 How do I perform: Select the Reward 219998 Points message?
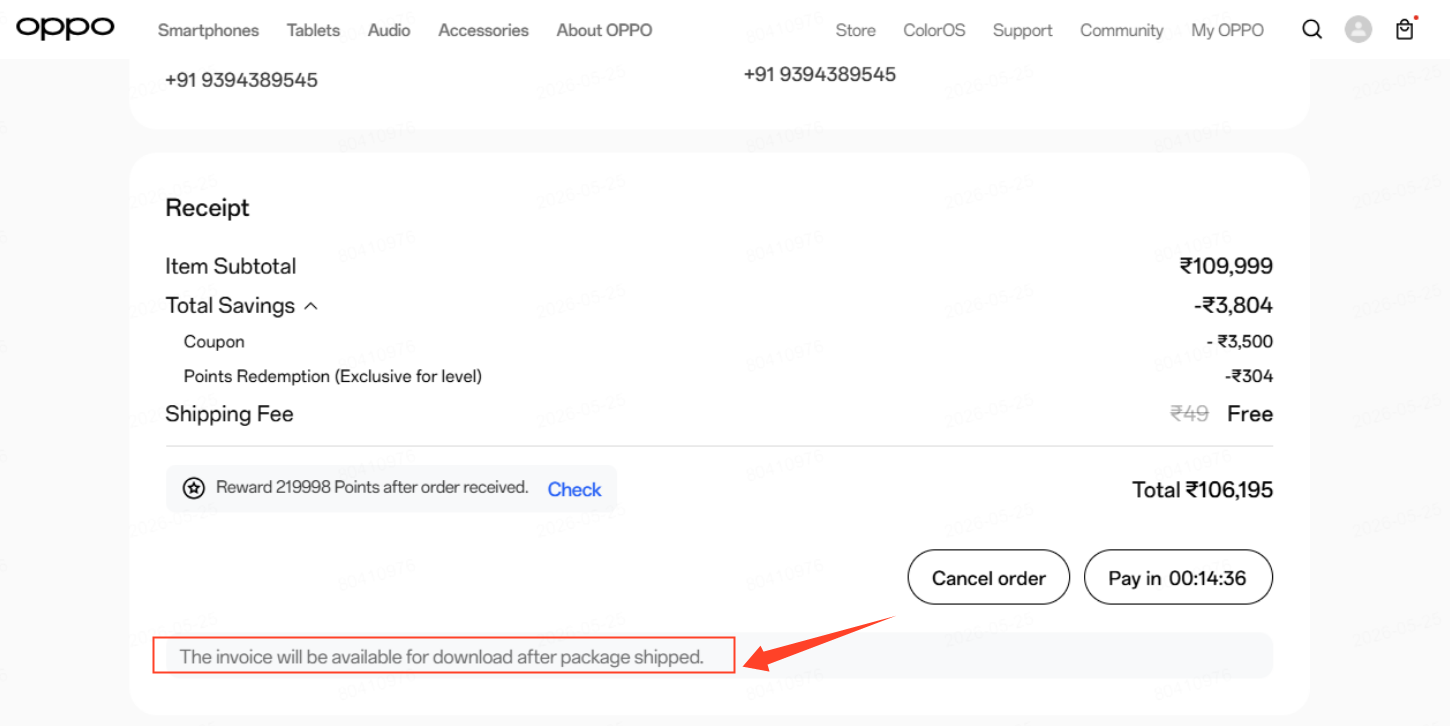[372, 488]
